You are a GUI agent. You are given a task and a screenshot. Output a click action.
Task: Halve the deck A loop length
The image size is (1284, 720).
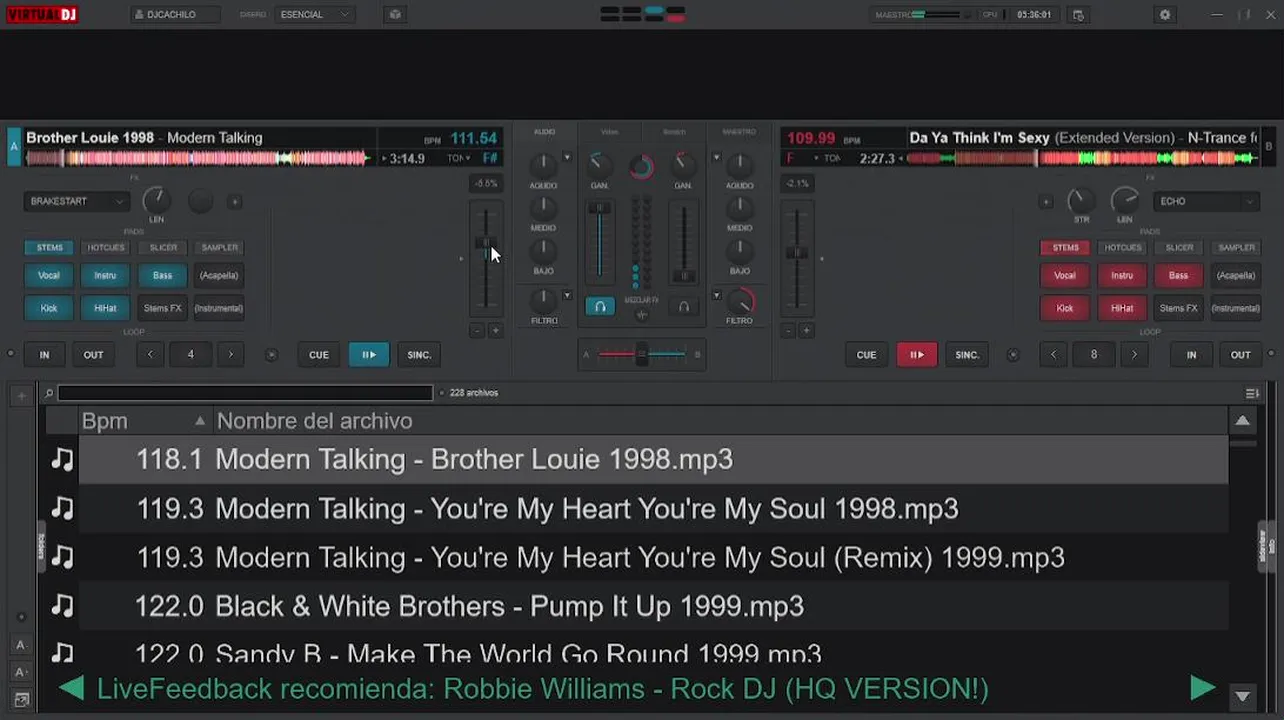pyautogui.click(x=150, y=354)
